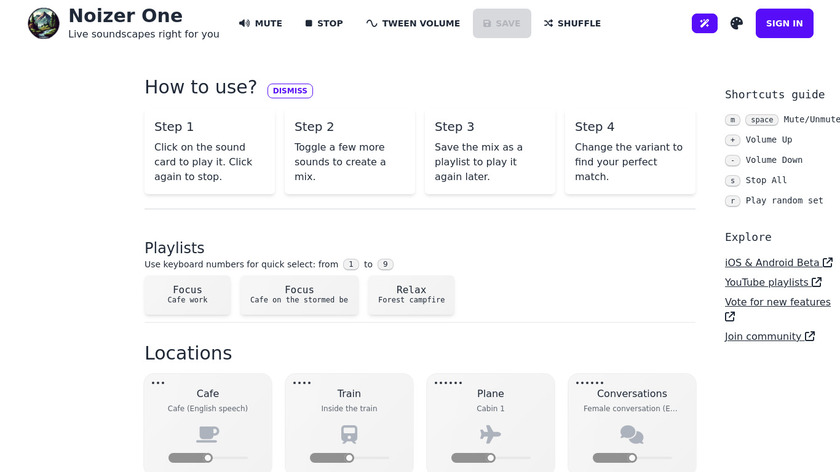
Task: Click the Step 2 instruction card
Action: (x=350, y=152)
